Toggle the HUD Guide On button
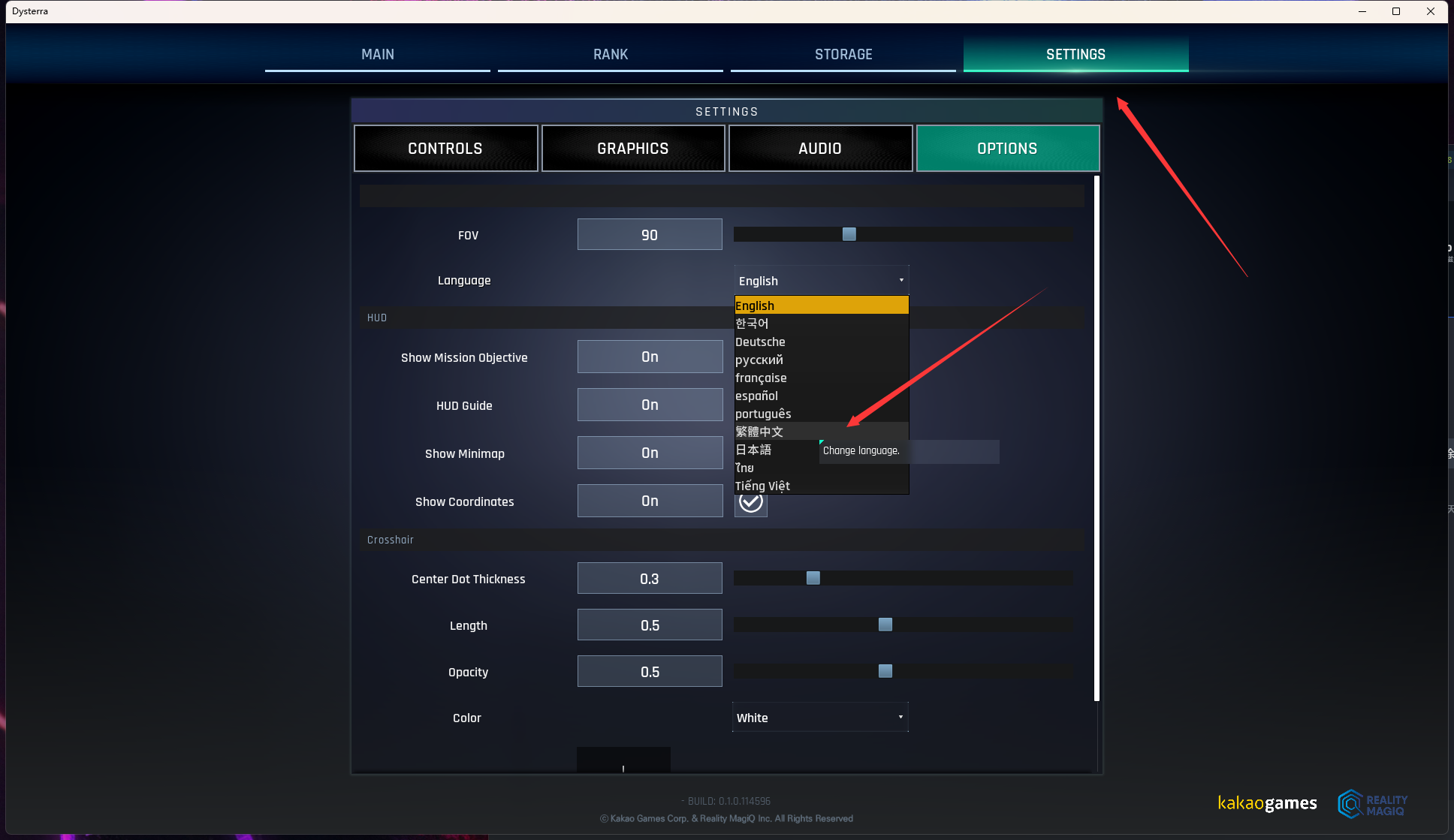The width and height of the screenshot is (1454, 840). pyautogui.click(x=650, y=405)
